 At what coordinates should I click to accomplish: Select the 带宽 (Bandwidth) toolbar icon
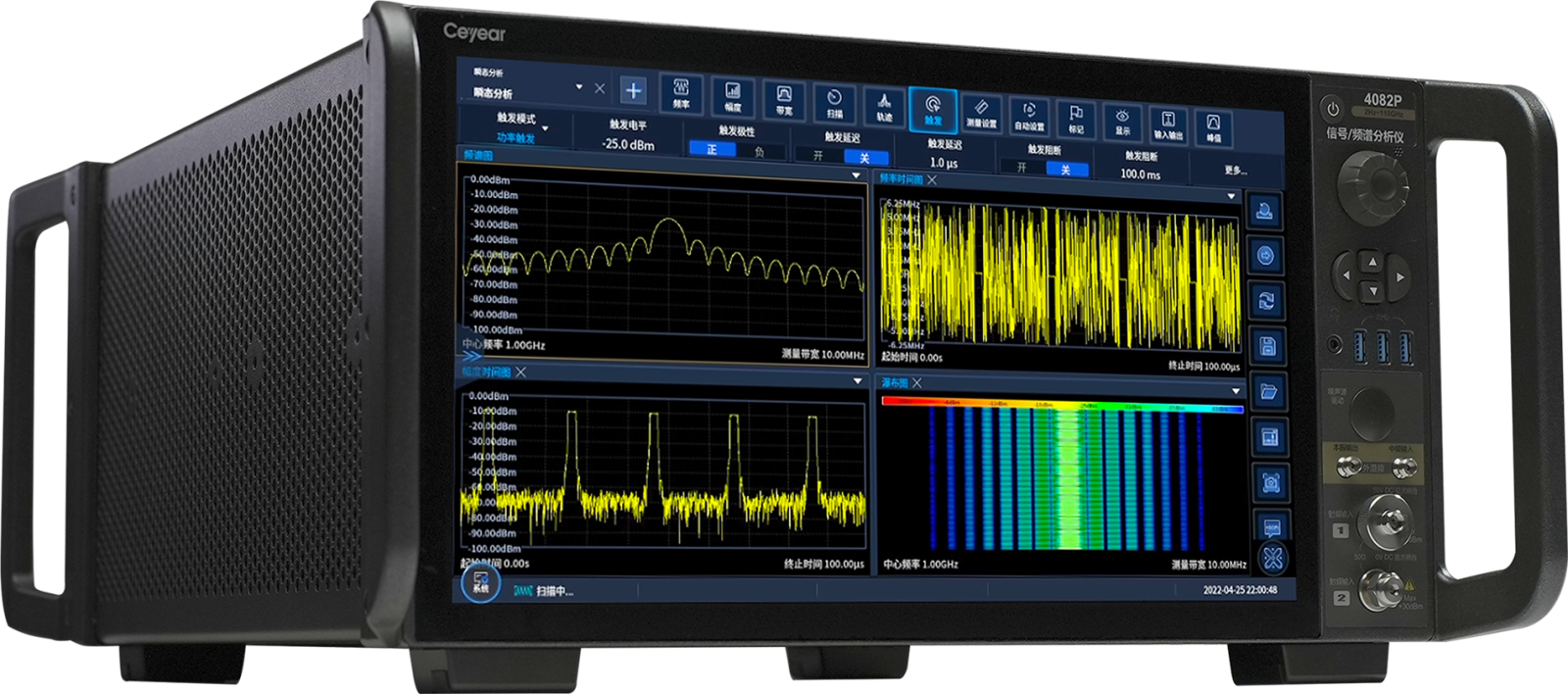[x=784, y=99]
